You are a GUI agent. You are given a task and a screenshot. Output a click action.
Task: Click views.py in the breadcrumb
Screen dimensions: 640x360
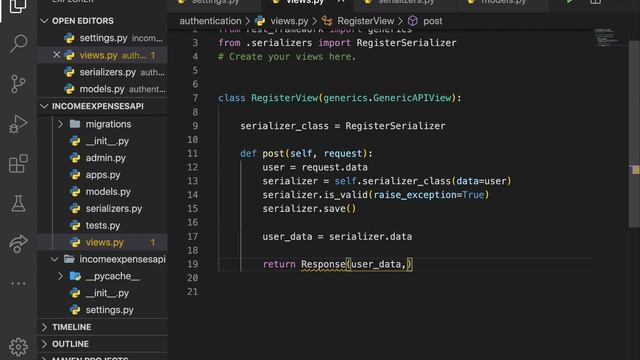(289, 21)
